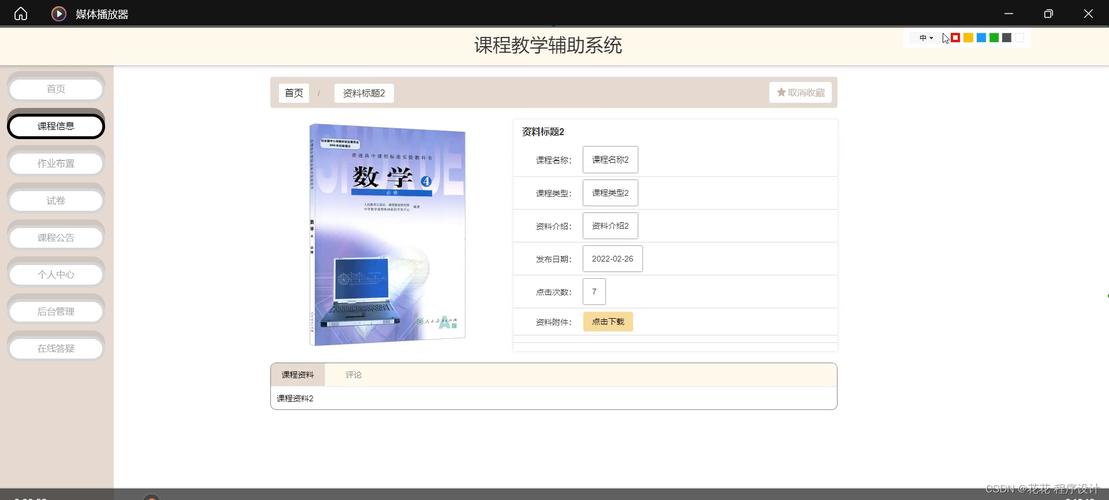
Task: Select the blue color swatch
Action: (x=981, y=37)
